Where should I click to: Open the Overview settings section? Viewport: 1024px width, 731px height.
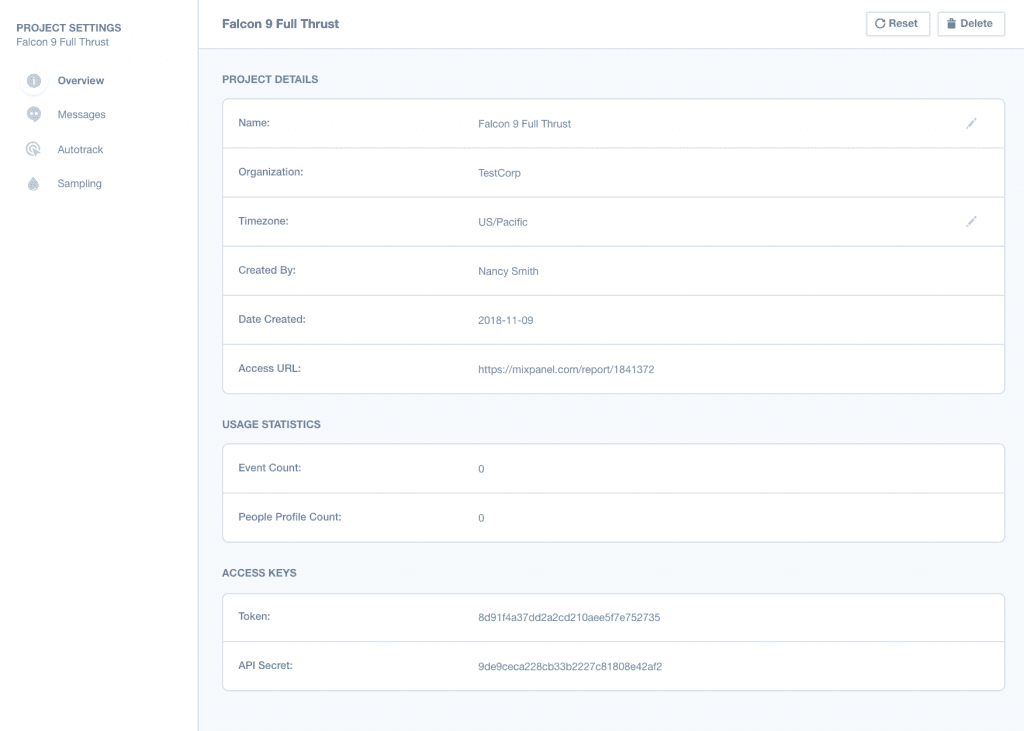click(x=80, y=81)
